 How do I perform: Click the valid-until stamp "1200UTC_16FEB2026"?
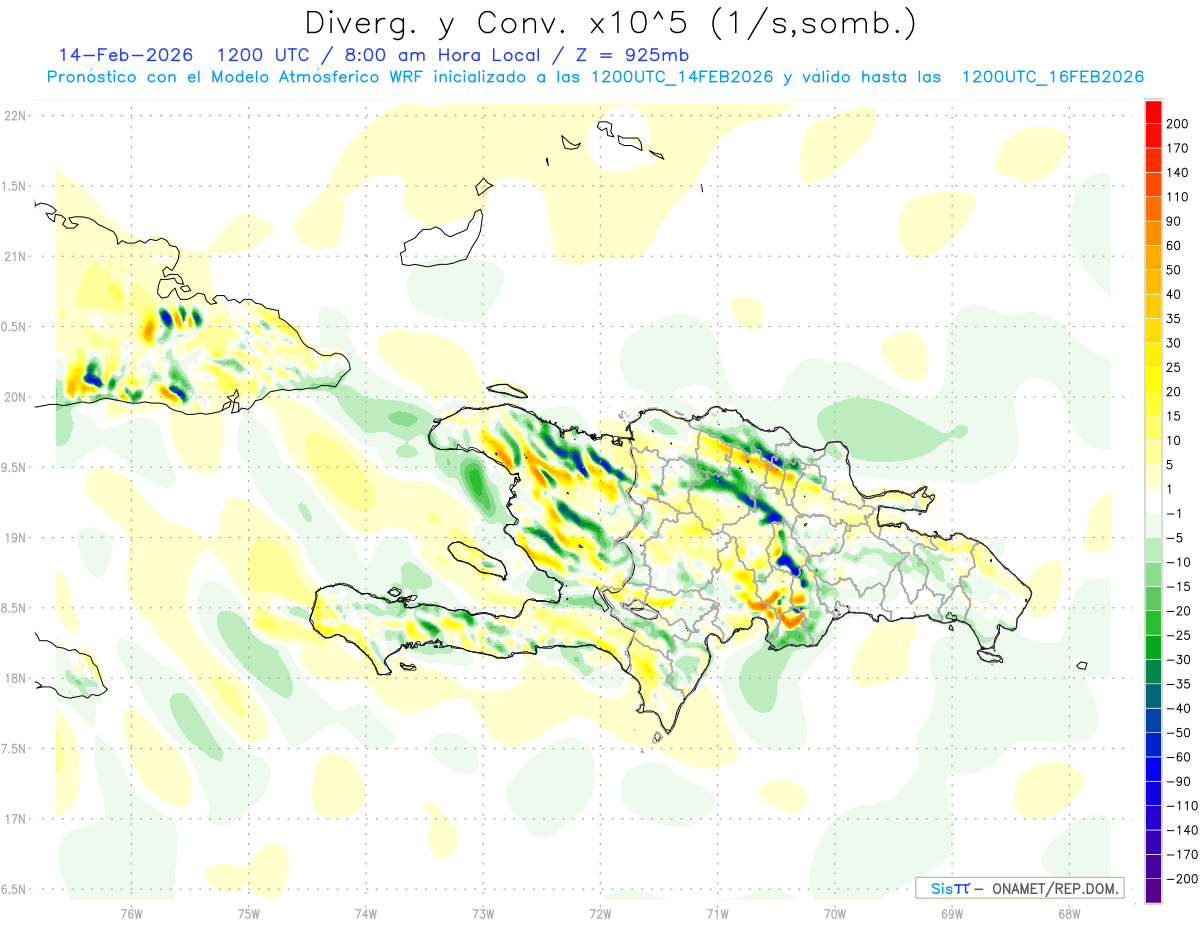click(1053, 77)
